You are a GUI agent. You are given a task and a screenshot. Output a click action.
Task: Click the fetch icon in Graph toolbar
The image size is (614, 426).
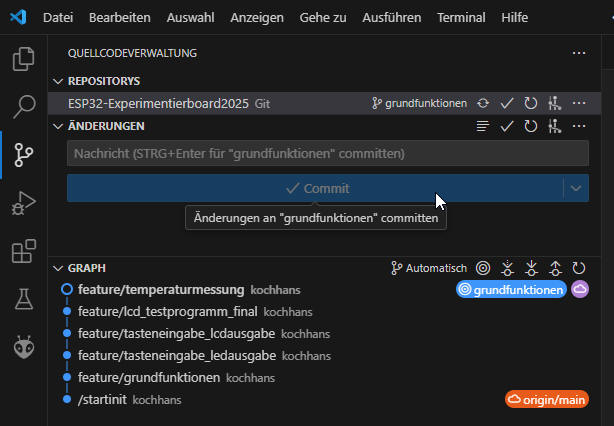508,268
